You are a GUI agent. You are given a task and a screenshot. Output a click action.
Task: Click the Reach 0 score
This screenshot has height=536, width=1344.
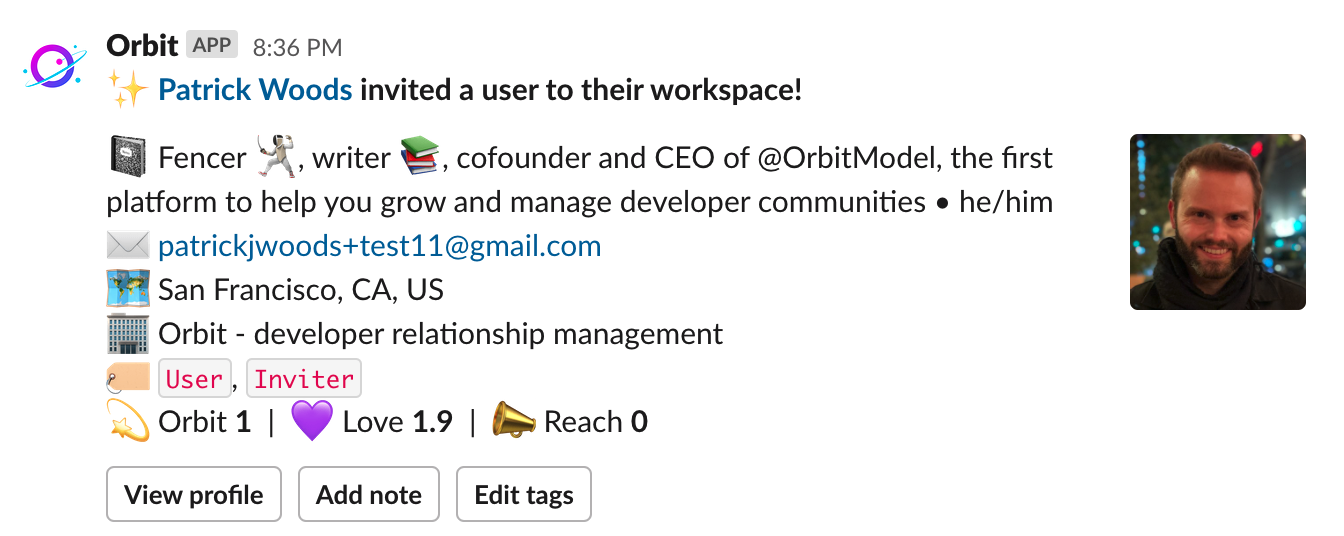coord(596,422)
